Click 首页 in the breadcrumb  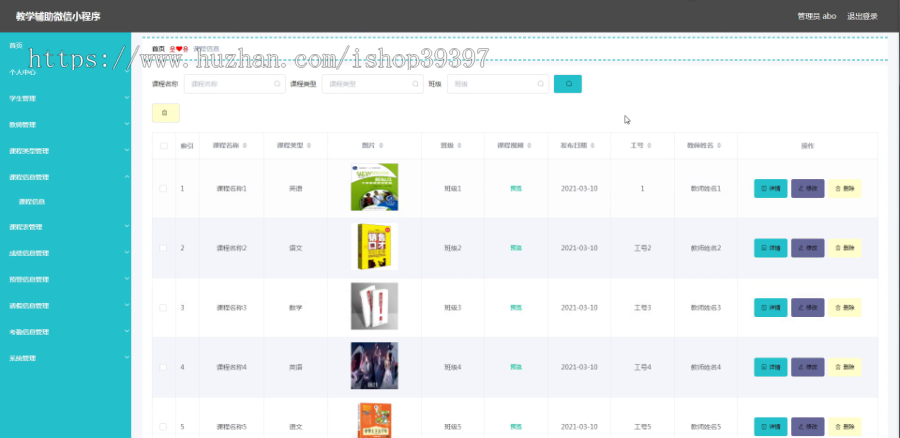158,49
